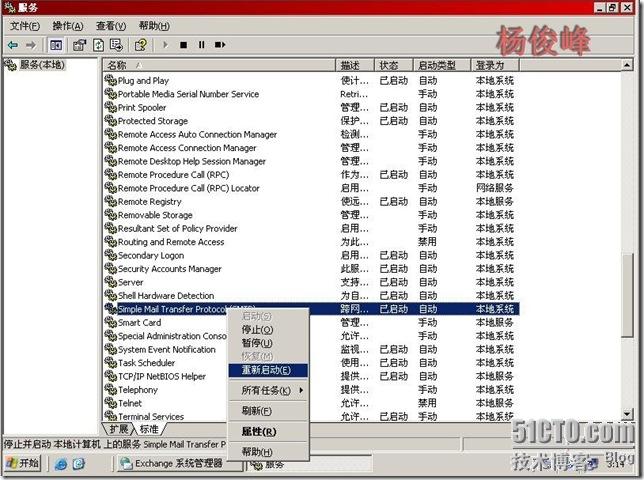This screenshot has width=644, height=480.
Task: Choose 重新启动(E) in context menu
Action: (x=268, y=370)
